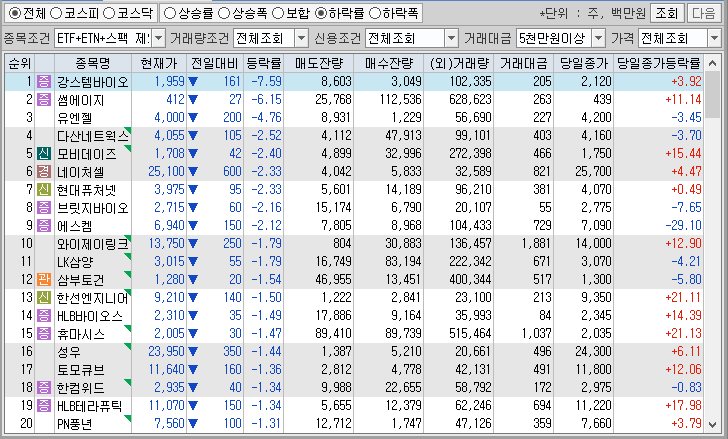Click 썸에이지 buy balance 112,536
The width and height of the screenshot is (728, 439).
[400, 100]
